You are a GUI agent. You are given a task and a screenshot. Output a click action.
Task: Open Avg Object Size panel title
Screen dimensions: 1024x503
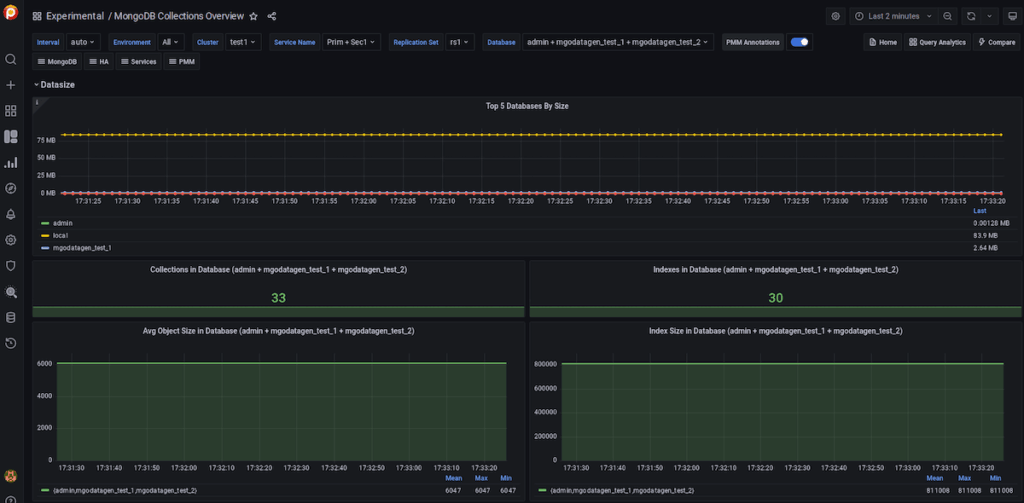point(278,331)
